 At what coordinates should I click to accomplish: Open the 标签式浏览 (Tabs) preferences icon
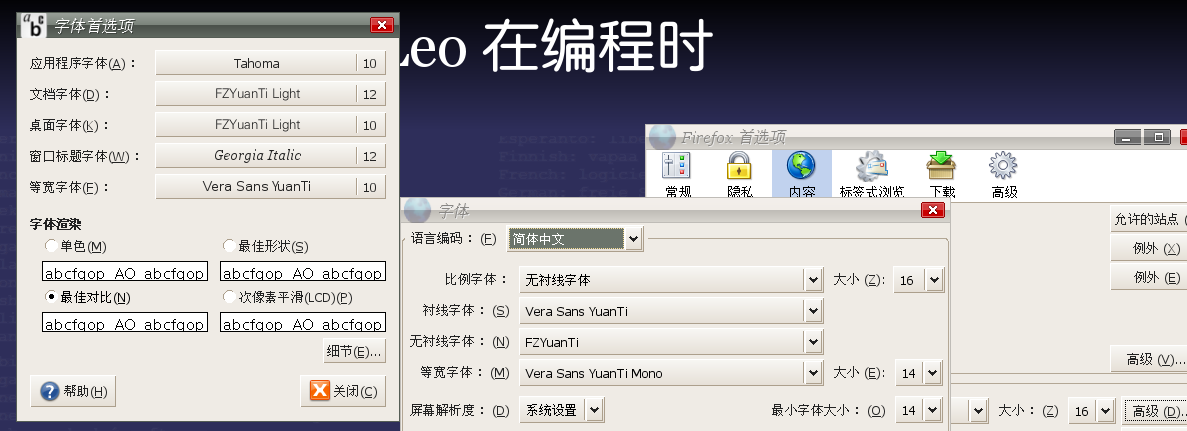coord(872,174)
